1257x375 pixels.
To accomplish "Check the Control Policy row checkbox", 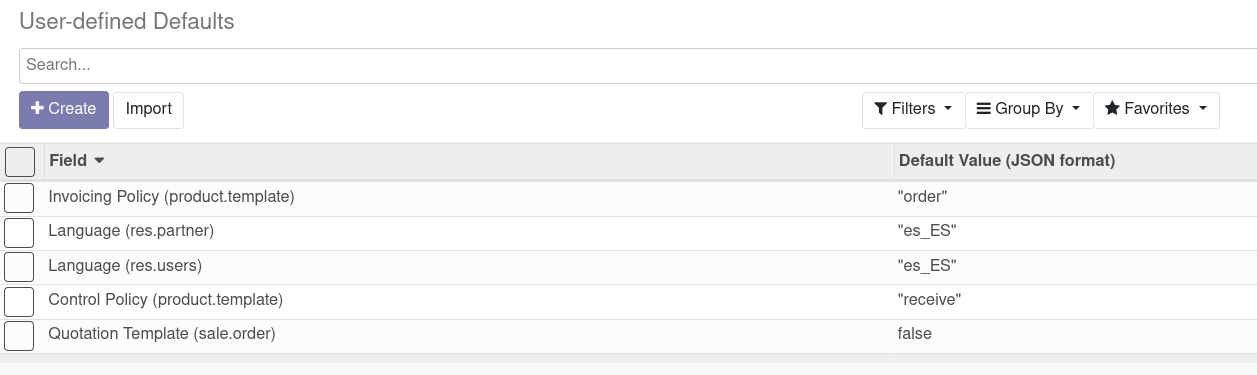I will point(19,300).
